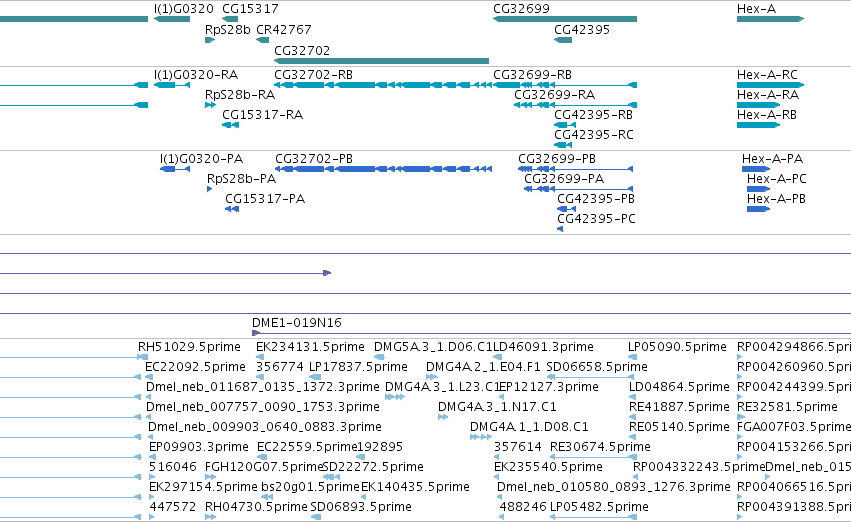Click EST label Dmel_neb_010580_0893_1276.3prime

613,487
